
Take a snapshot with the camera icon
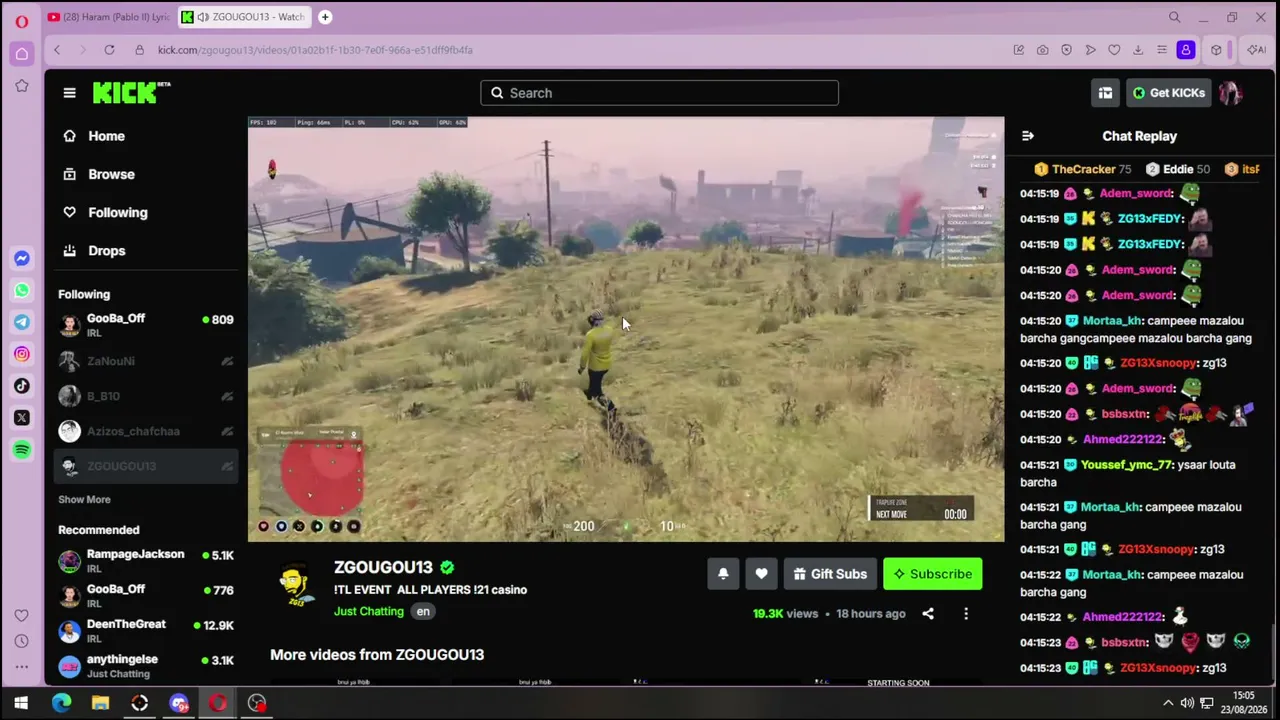(x=1042, y=50)
